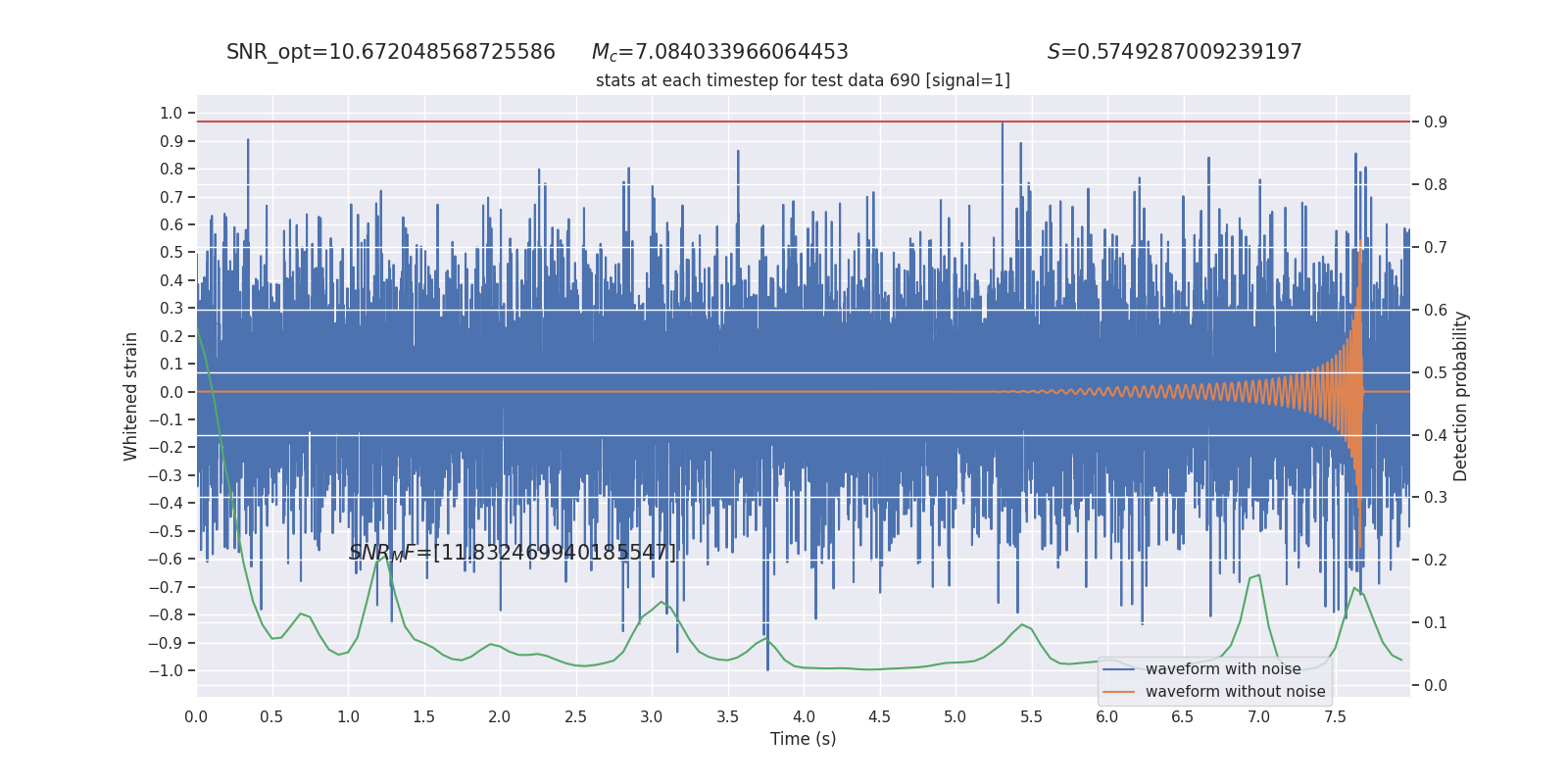Screen dimensions: 1568x784
Task: Click the x-axis tick label 0.5
Action: (271, 716)
